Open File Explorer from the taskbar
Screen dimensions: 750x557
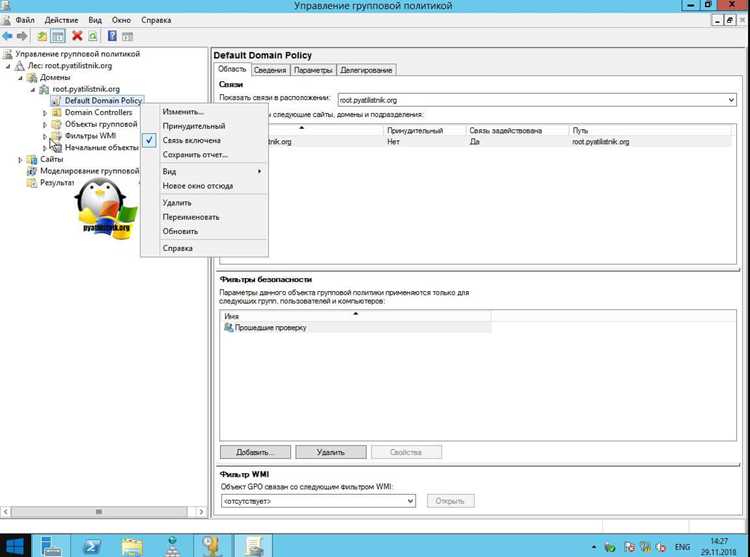pos(132,546)
